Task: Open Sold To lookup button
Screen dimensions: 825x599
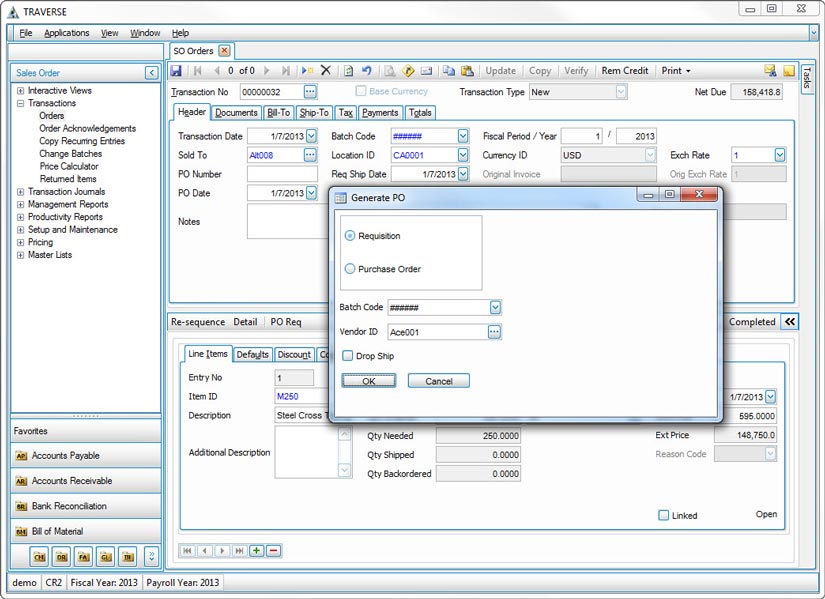Action: pyautogui.click(x=310, y=155)
